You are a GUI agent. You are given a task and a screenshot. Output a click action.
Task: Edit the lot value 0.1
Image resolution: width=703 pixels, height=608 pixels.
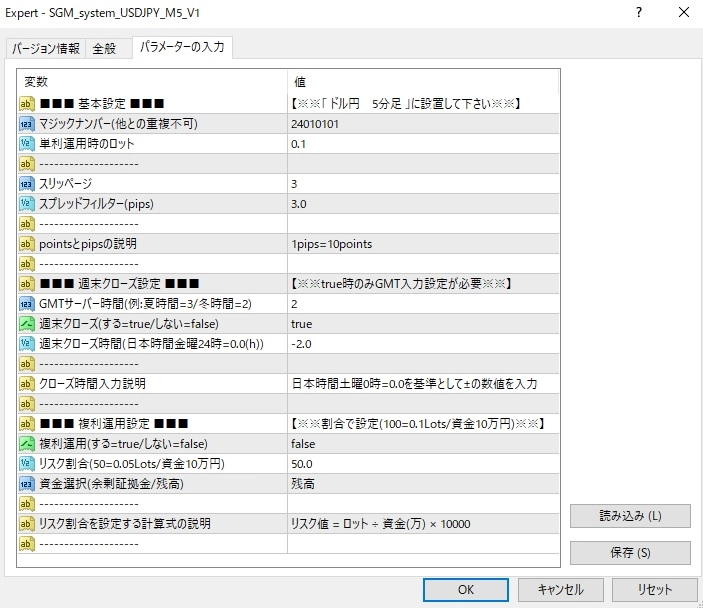(423, 144)
